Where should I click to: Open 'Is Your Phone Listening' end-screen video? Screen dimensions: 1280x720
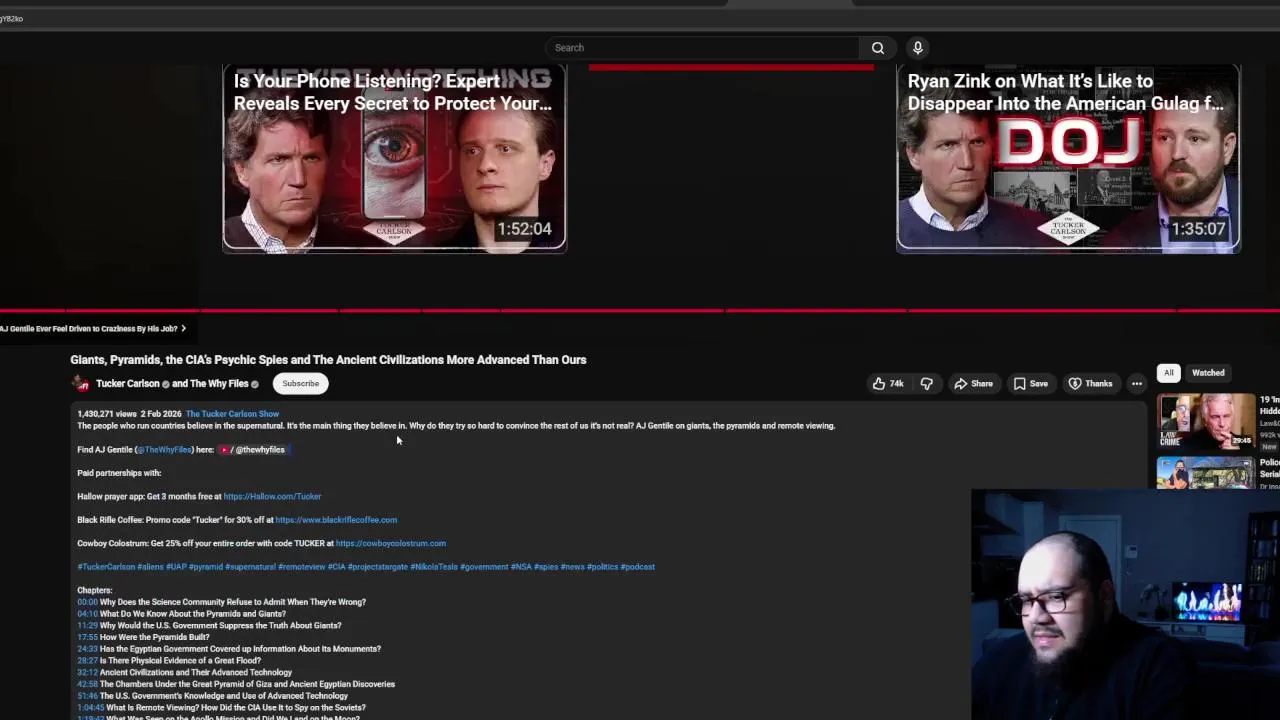394,158
